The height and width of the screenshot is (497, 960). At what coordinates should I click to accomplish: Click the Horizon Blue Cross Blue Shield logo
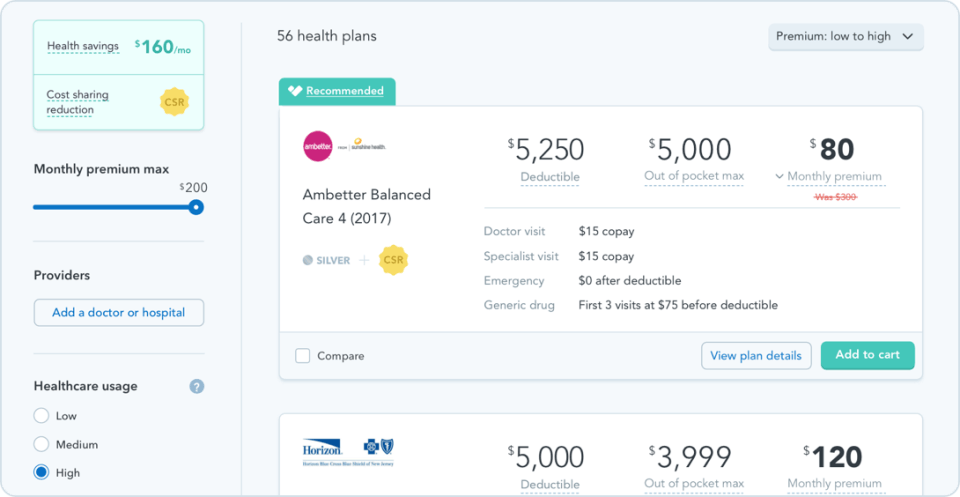tap(348, 451)
